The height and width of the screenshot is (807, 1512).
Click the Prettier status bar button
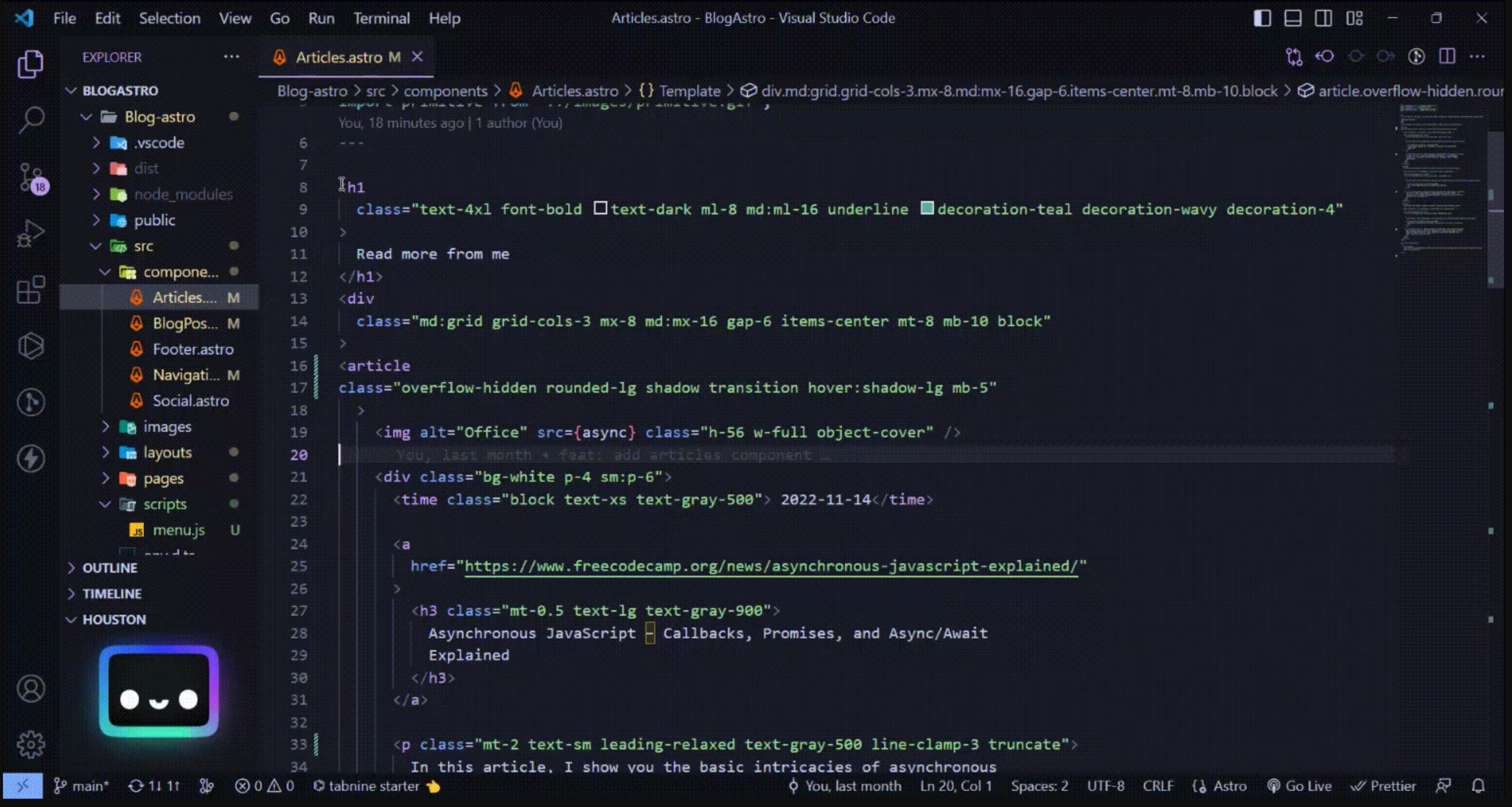(1384, 786)
